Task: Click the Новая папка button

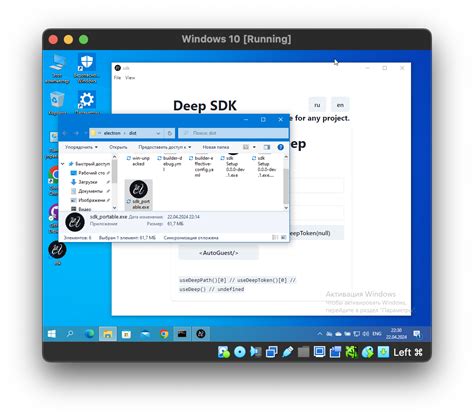Action: pyautogui.click(x=216, y=147)
